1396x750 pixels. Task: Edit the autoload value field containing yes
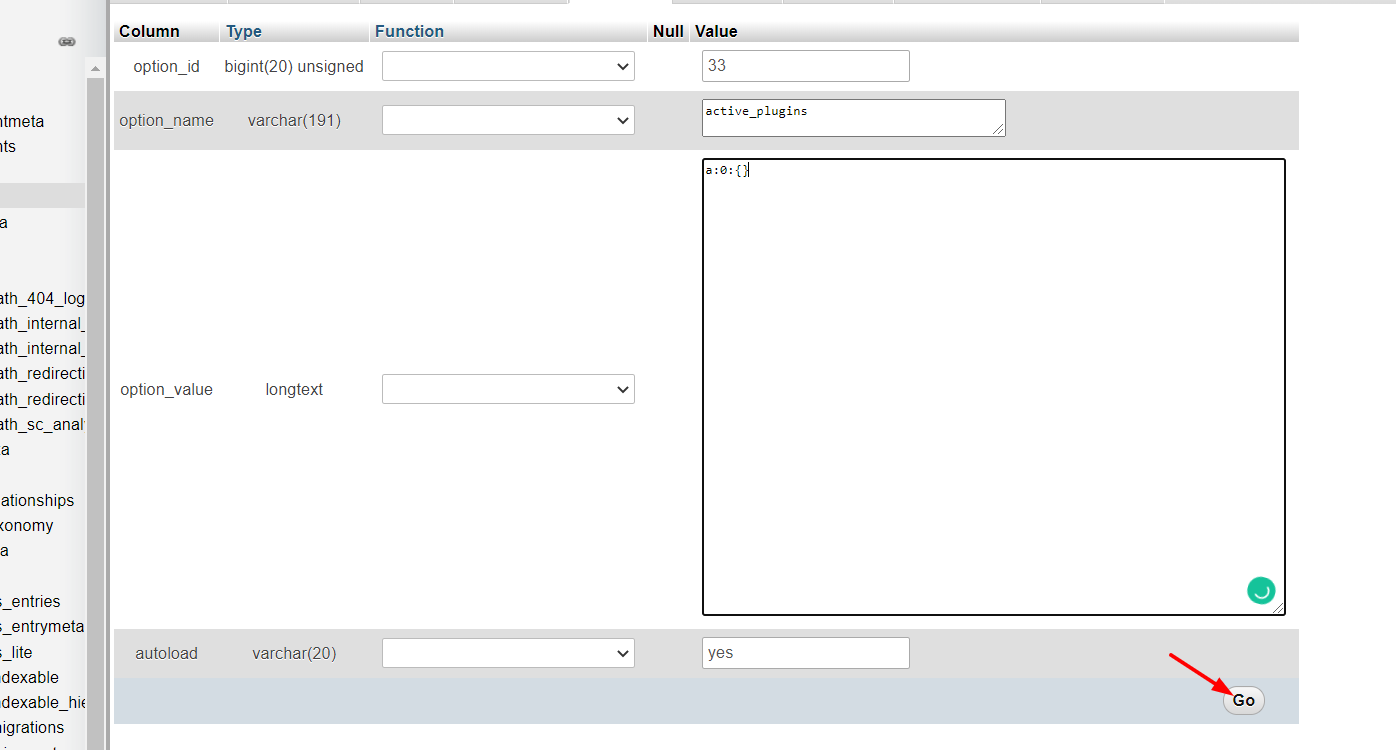click(806, 653)
